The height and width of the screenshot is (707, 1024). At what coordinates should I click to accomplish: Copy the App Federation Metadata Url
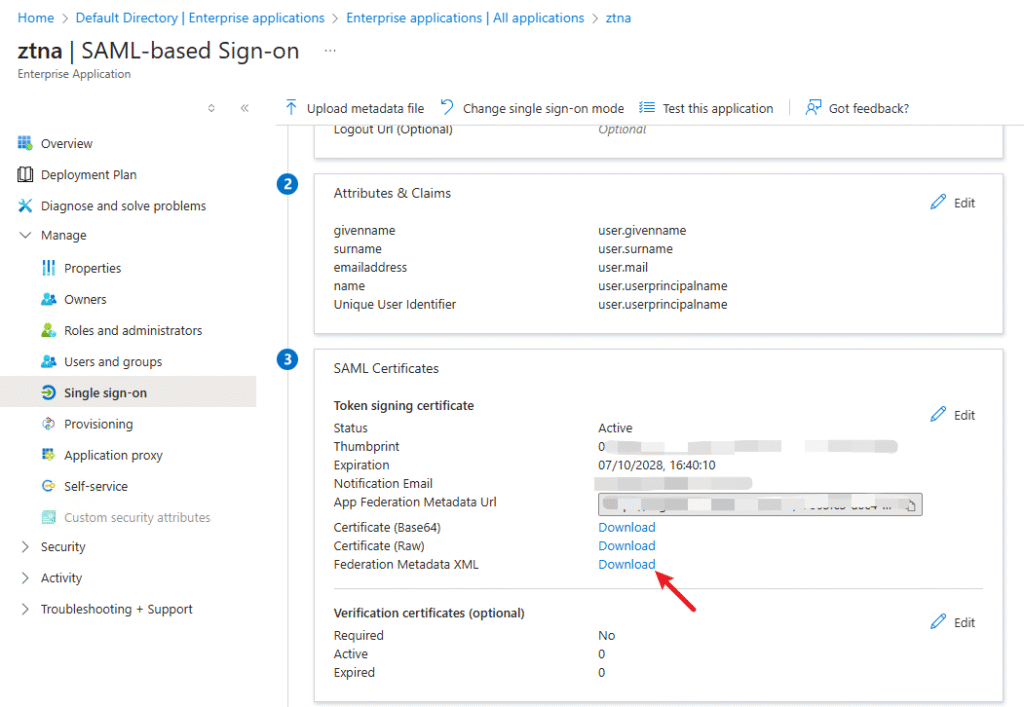pyautogui.click(x=910, y=505)
